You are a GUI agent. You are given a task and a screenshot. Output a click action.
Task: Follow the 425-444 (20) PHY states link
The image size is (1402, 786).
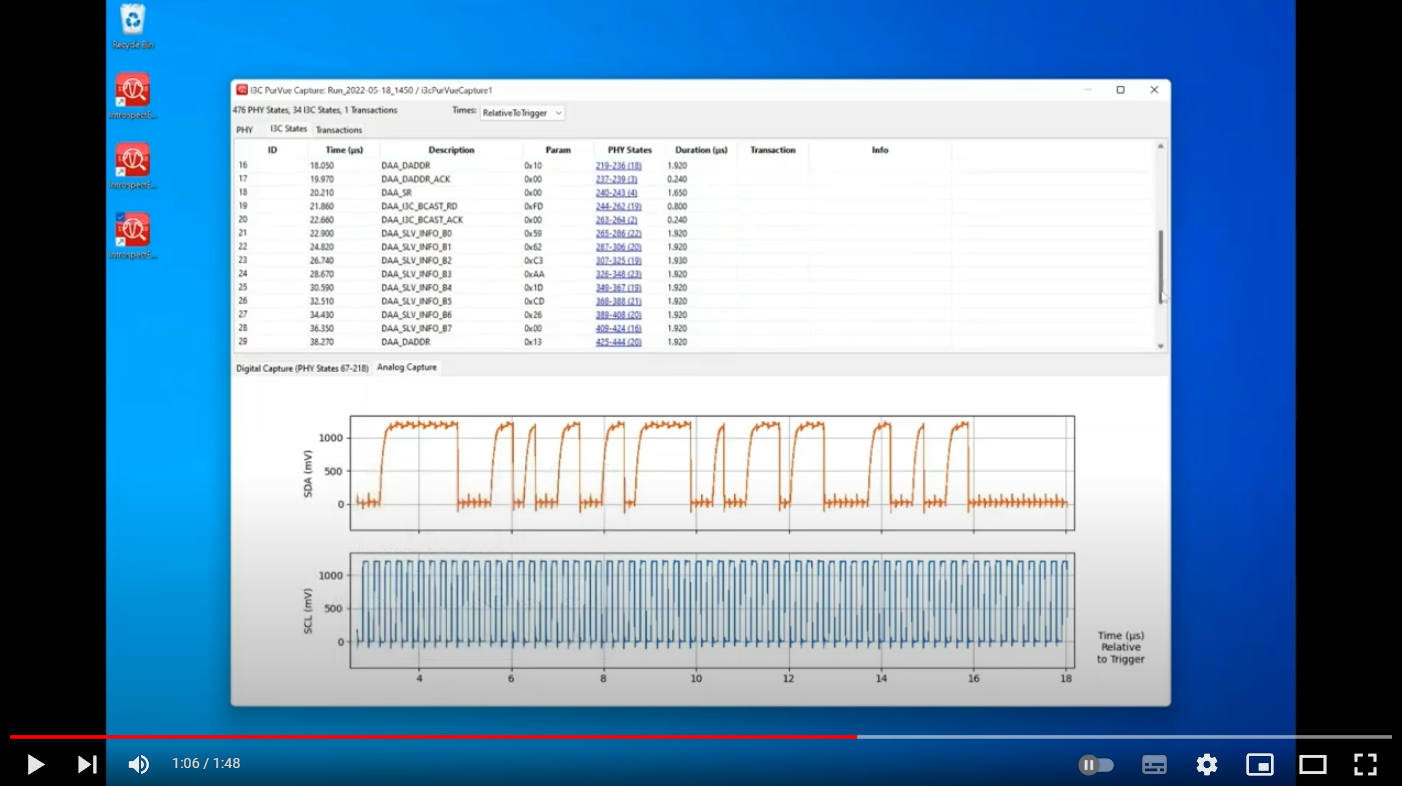coord(619,342)
